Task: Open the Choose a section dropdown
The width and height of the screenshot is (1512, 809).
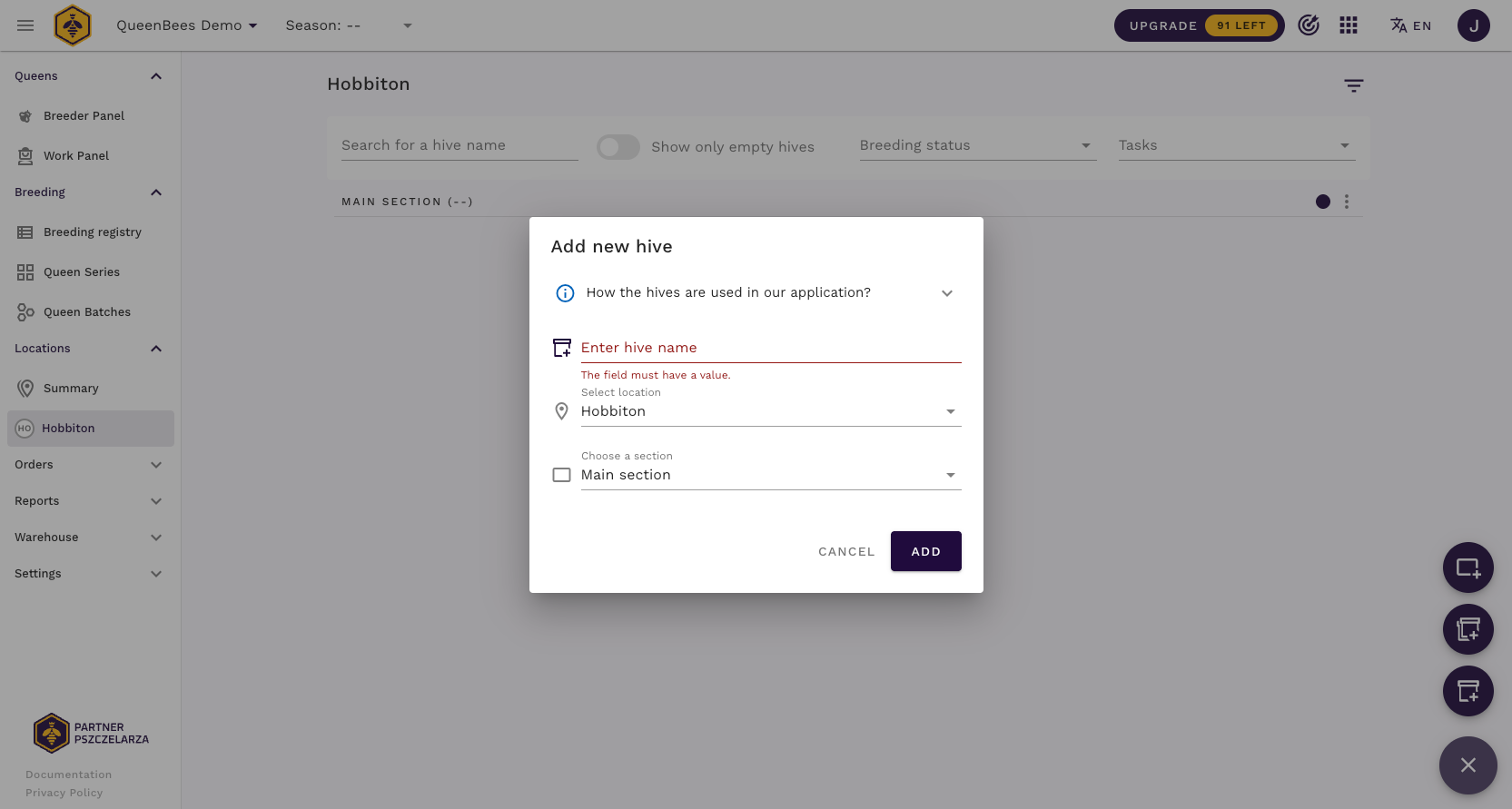Action: click(770, 475)
